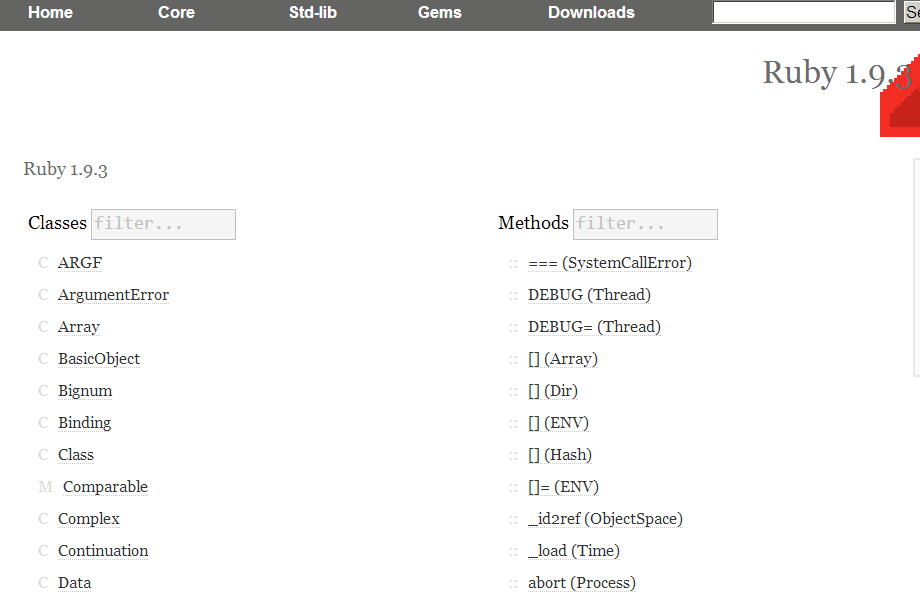The height and width of the screenshot is (596, 920).
Task: Open the === (SystemCallError) method link
Action: (x=610, y=263)
